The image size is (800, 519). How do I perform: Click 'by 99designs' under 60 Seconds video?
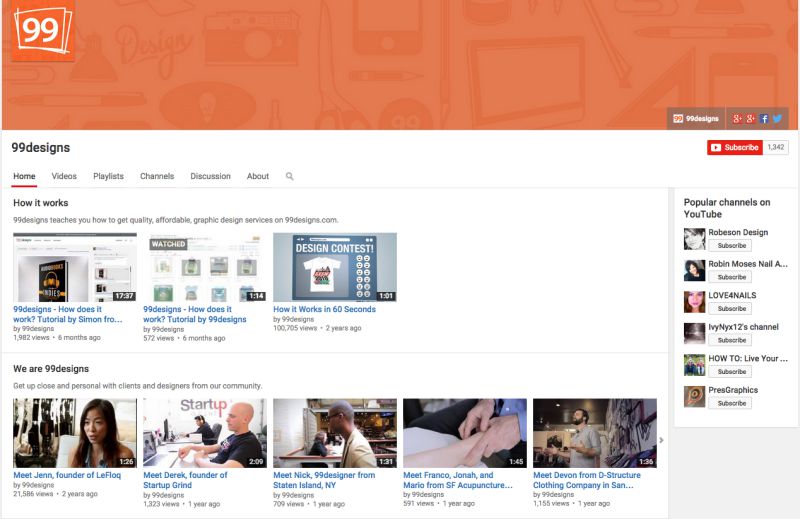[x=293, y=319]
